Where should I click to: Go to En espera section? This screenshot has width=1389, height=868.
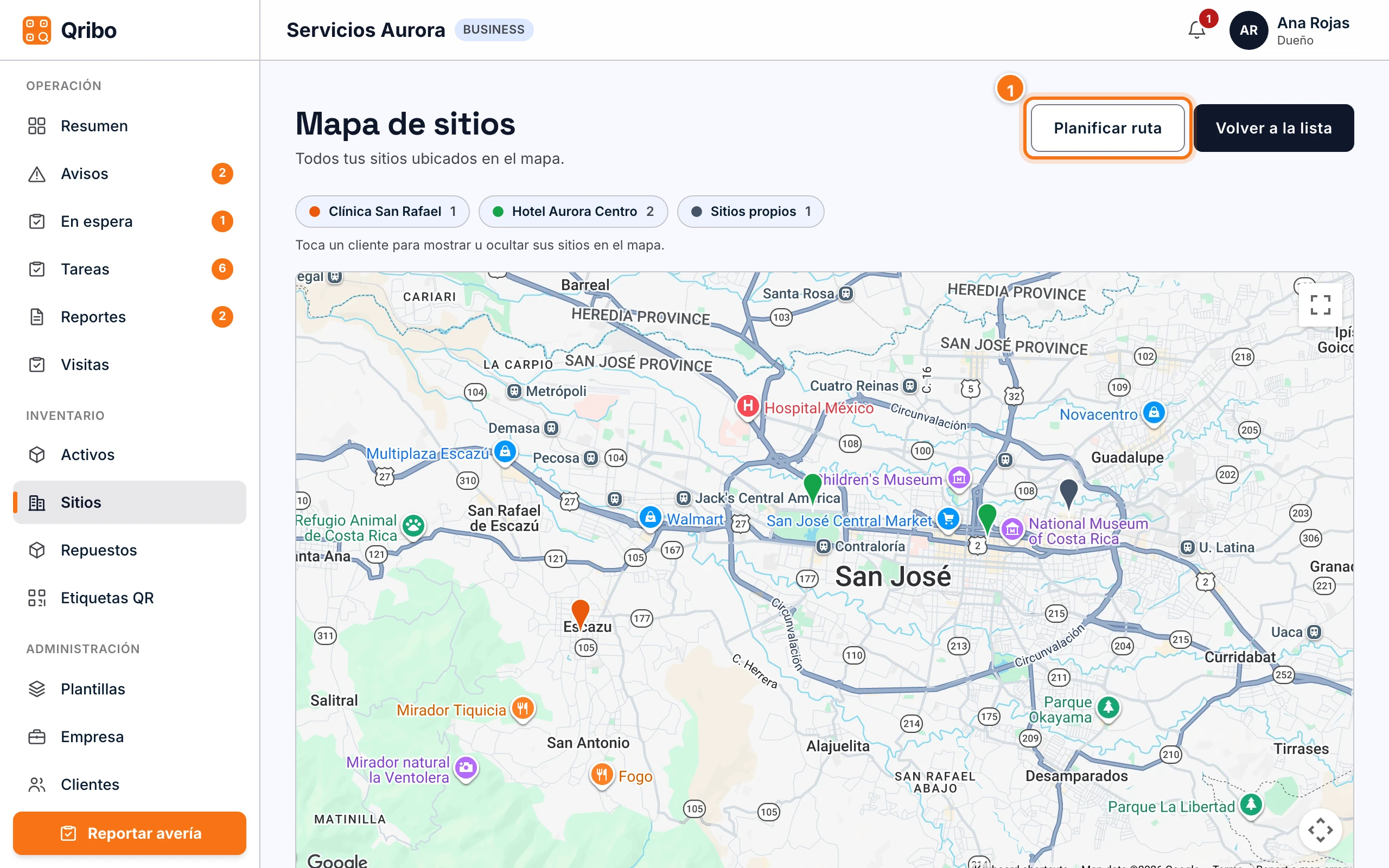pyautogui.click(x=130, y=221)
